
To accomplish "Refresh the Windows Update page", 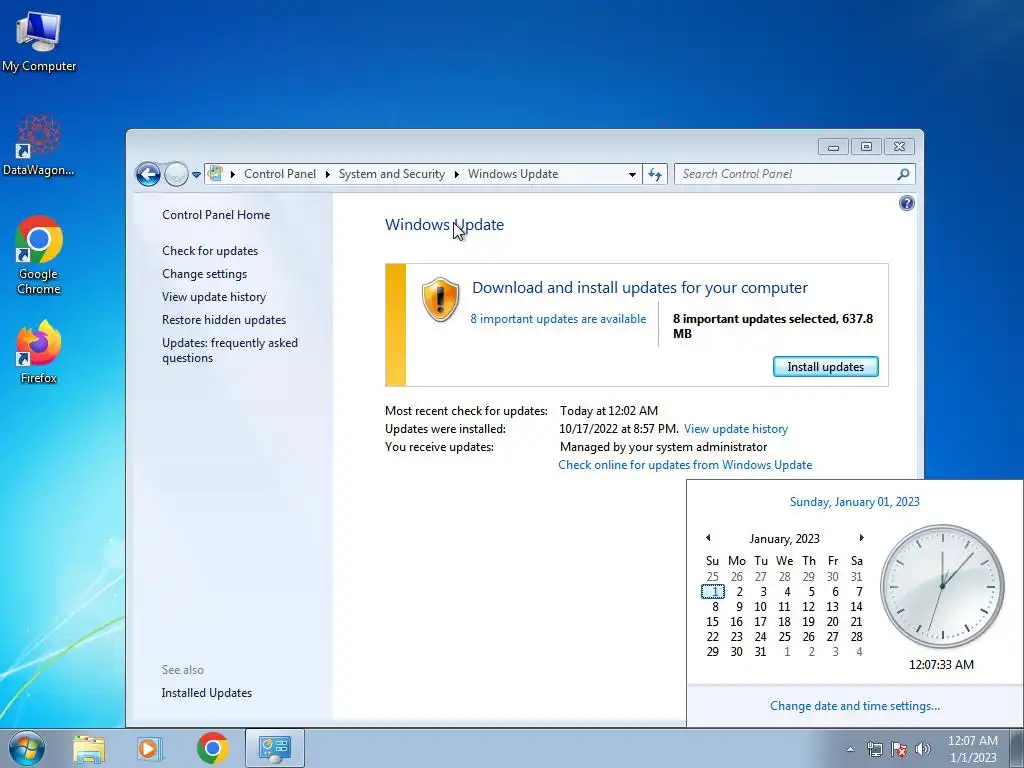I will point(655,174).
